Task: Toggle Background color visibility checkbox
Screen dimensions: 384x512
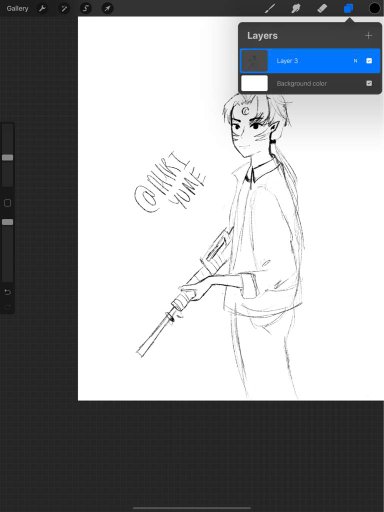Action: (x=369, y=83)
